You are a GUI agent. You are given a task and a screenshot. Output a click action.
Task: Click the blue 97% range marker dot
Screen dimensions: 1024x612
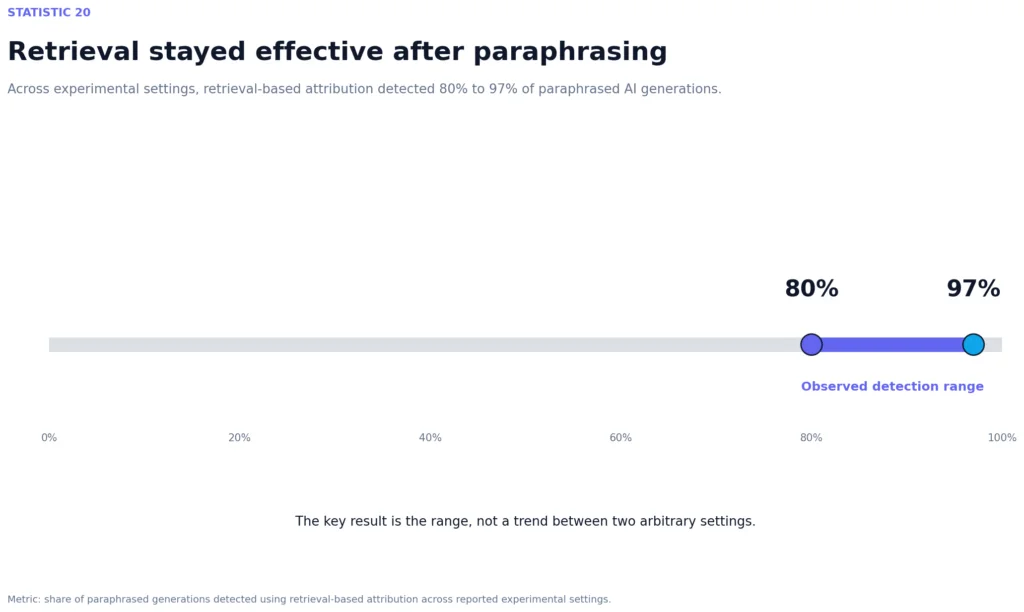(973, 344)
